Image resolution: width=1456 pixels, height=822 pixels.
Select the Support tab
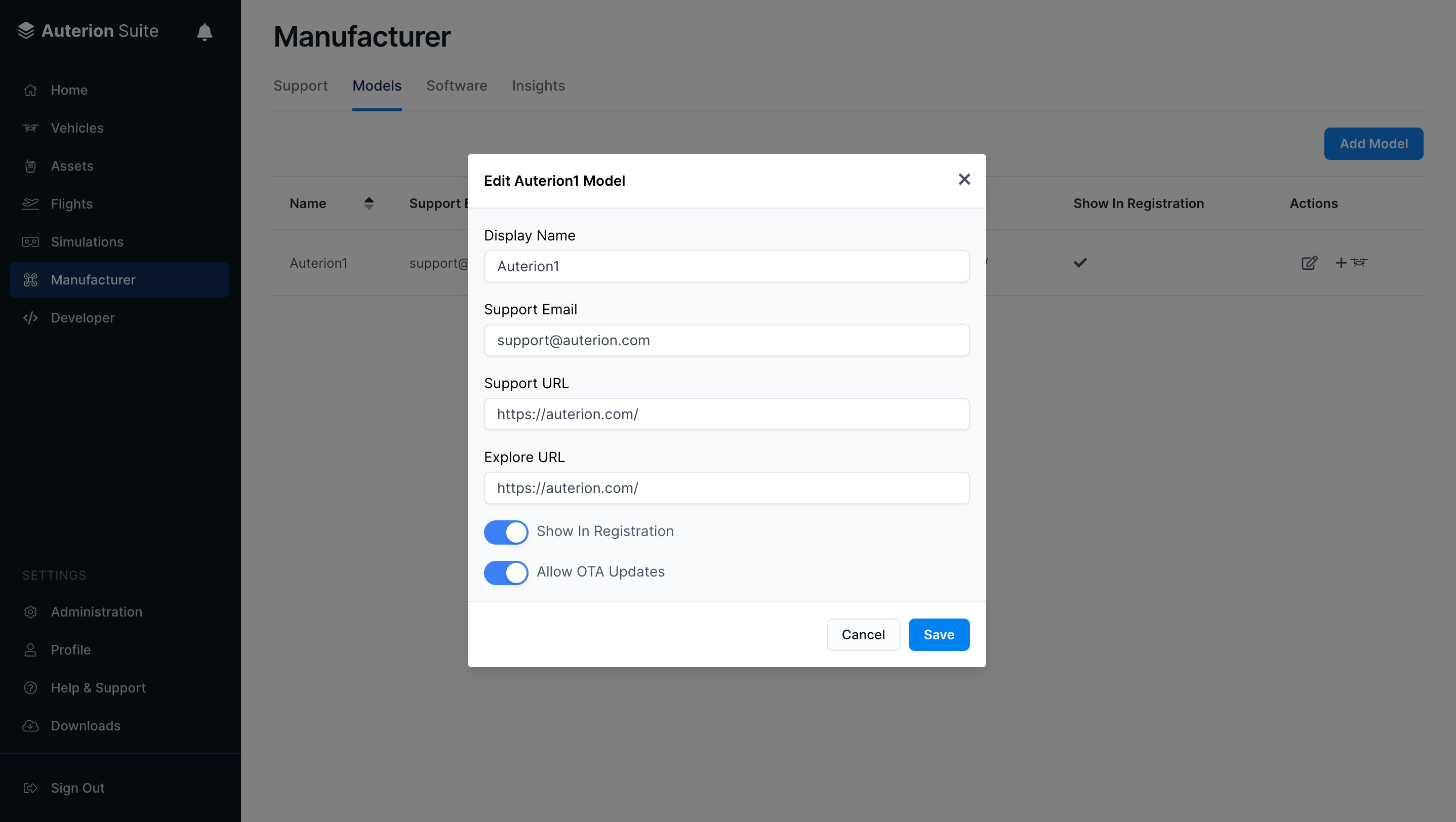[300, 86]
